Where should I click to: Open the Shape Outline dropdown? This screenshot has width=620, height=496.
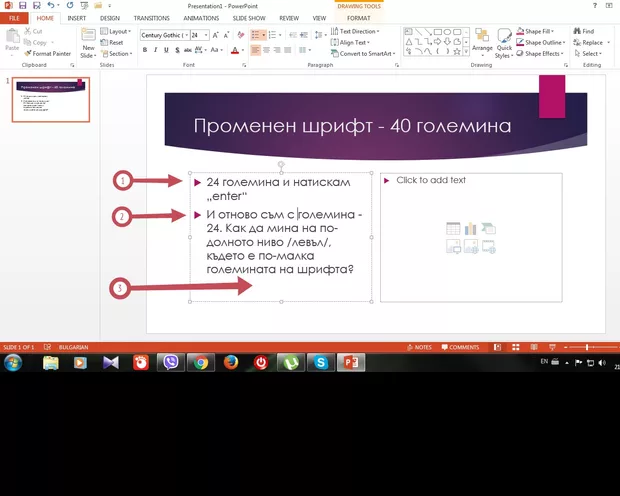pyautogui.click(x=541, y=42)
